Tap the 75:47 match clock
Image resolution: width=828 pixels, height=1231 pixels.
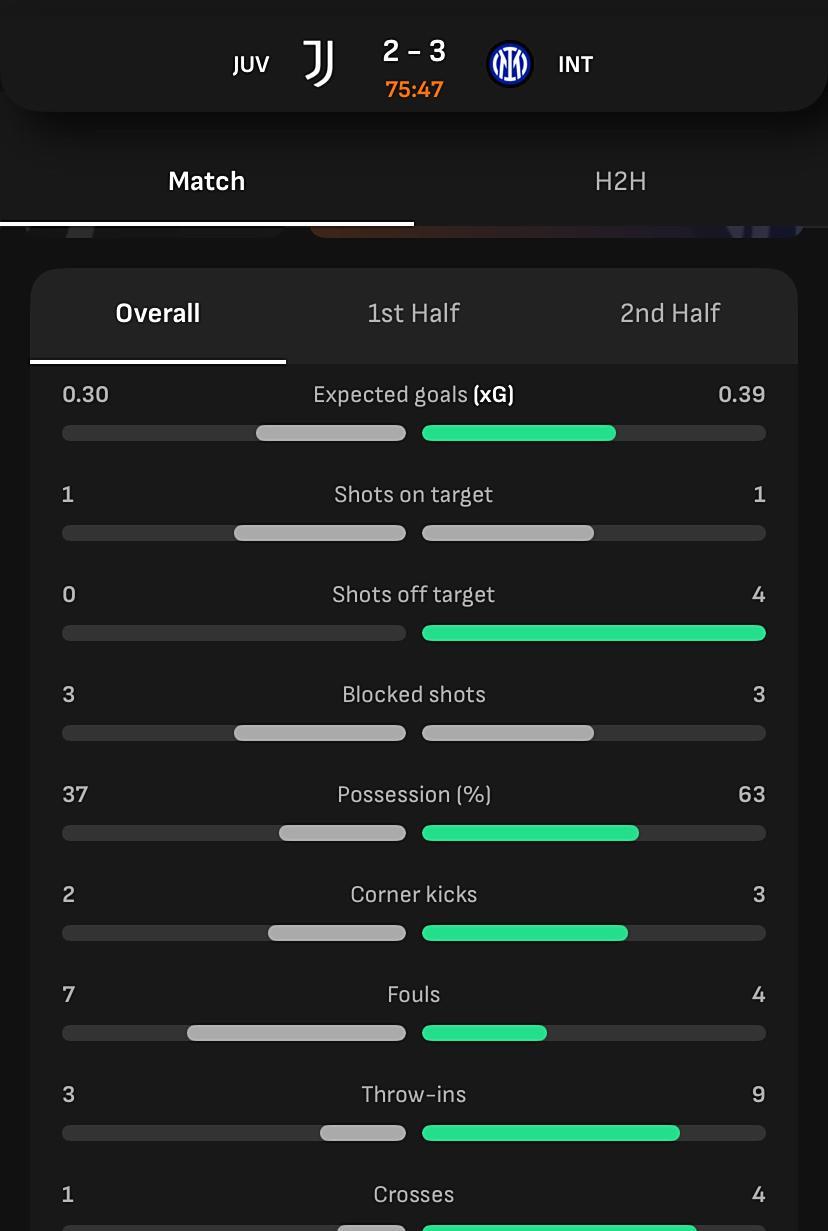point(414,89)
